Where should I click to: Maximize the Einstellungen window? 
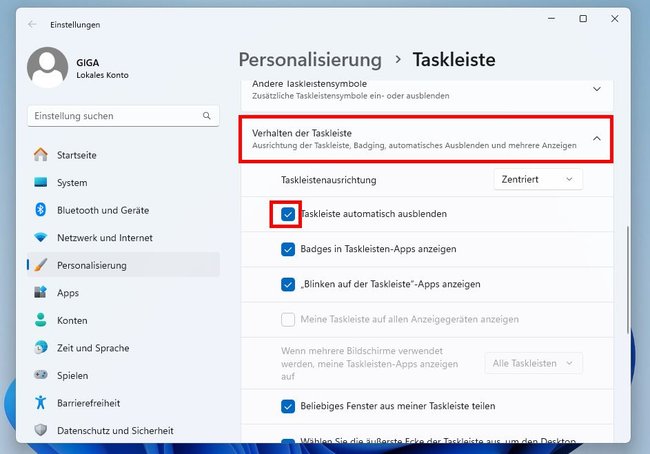(583, 19)
